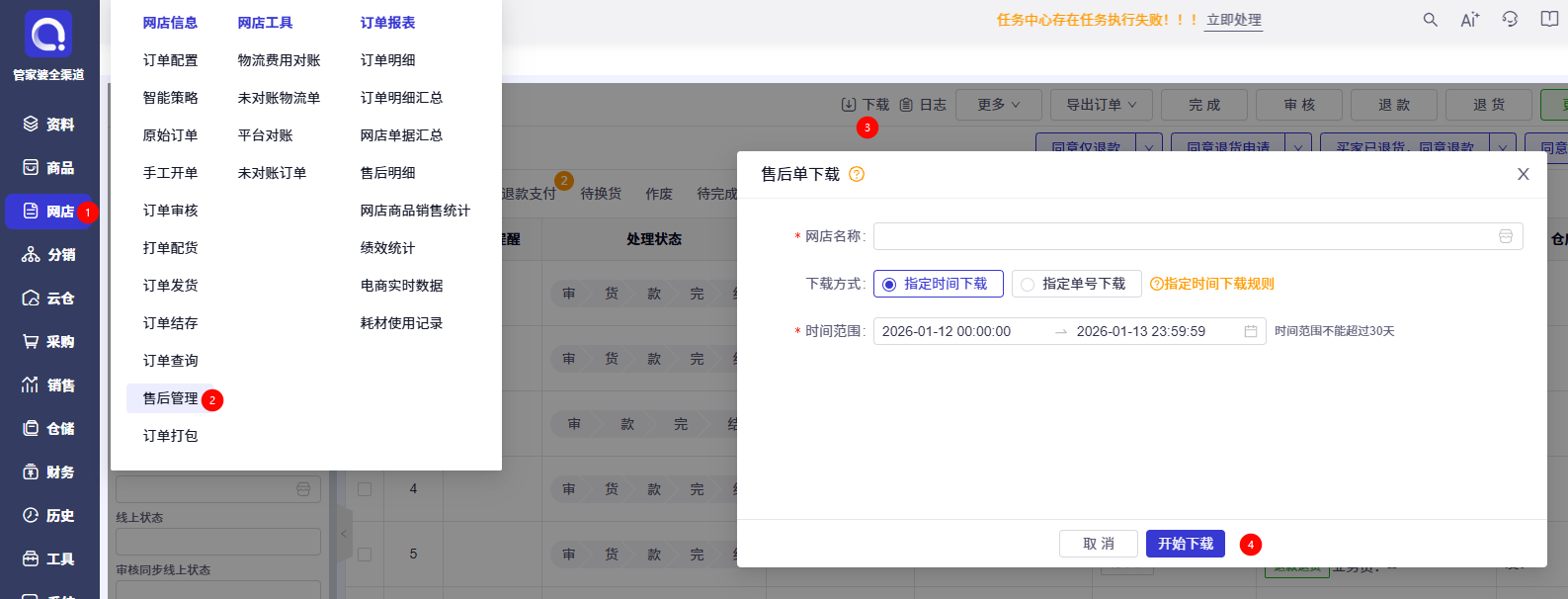The image size is (1568, 599).
Task: Select the 网店 sidebar module
Action: pyautogui.click(x=48, y=212)
